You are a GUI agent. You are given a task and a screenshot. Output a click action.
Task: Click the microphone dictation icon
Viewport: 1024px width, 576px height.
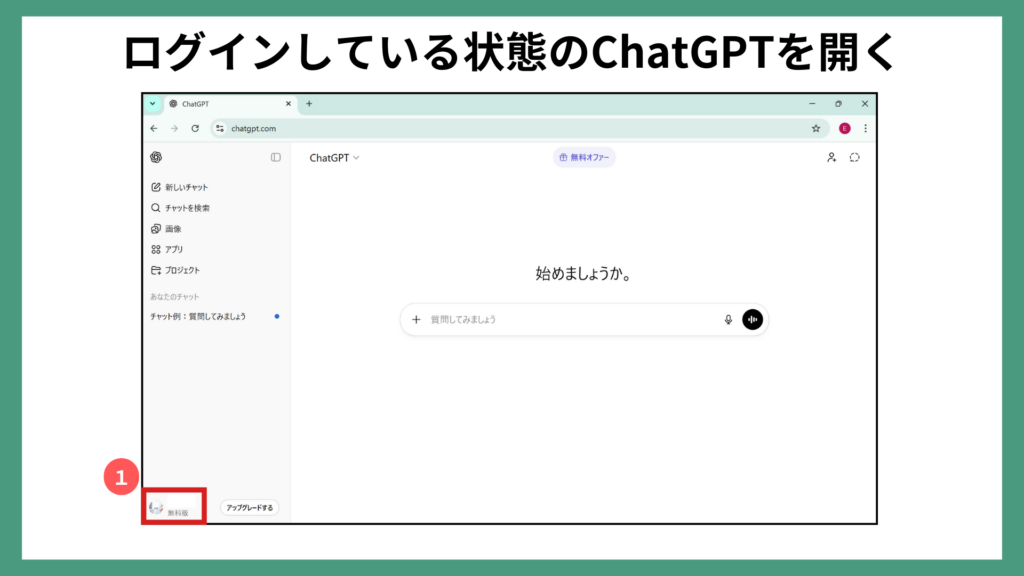(x=728, y=320)
